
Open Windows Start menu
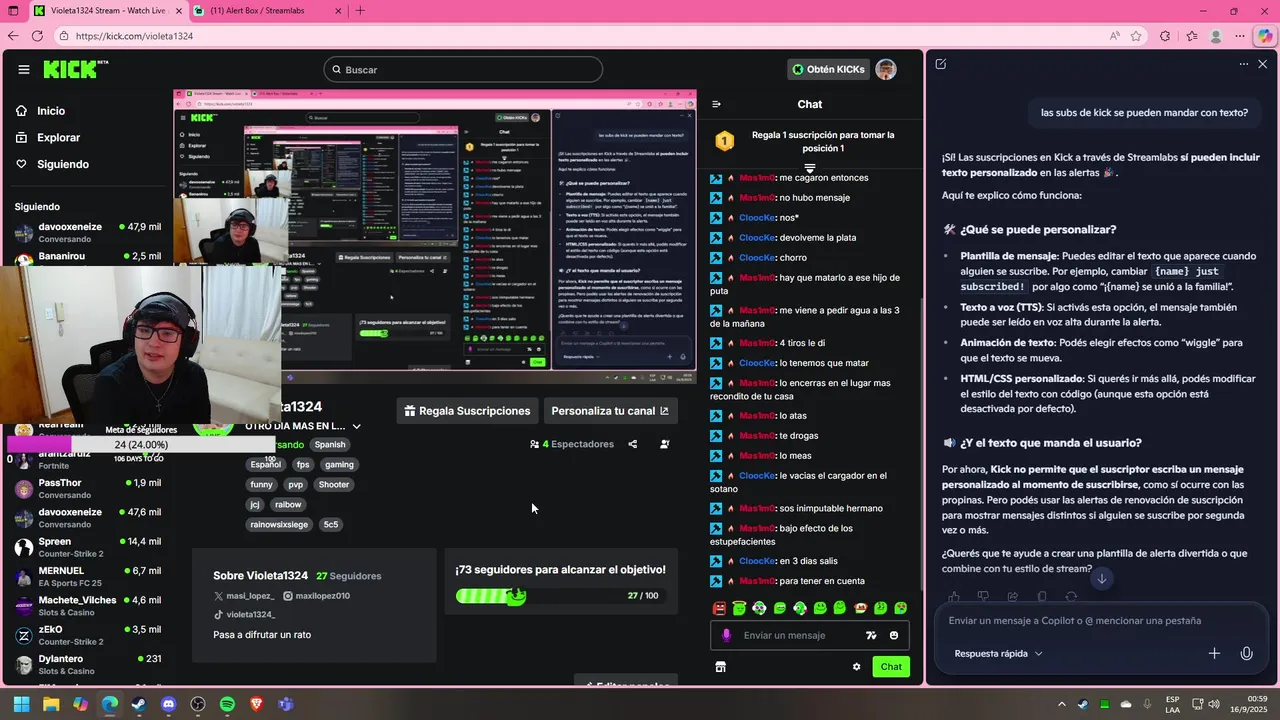tap(21, 704)
